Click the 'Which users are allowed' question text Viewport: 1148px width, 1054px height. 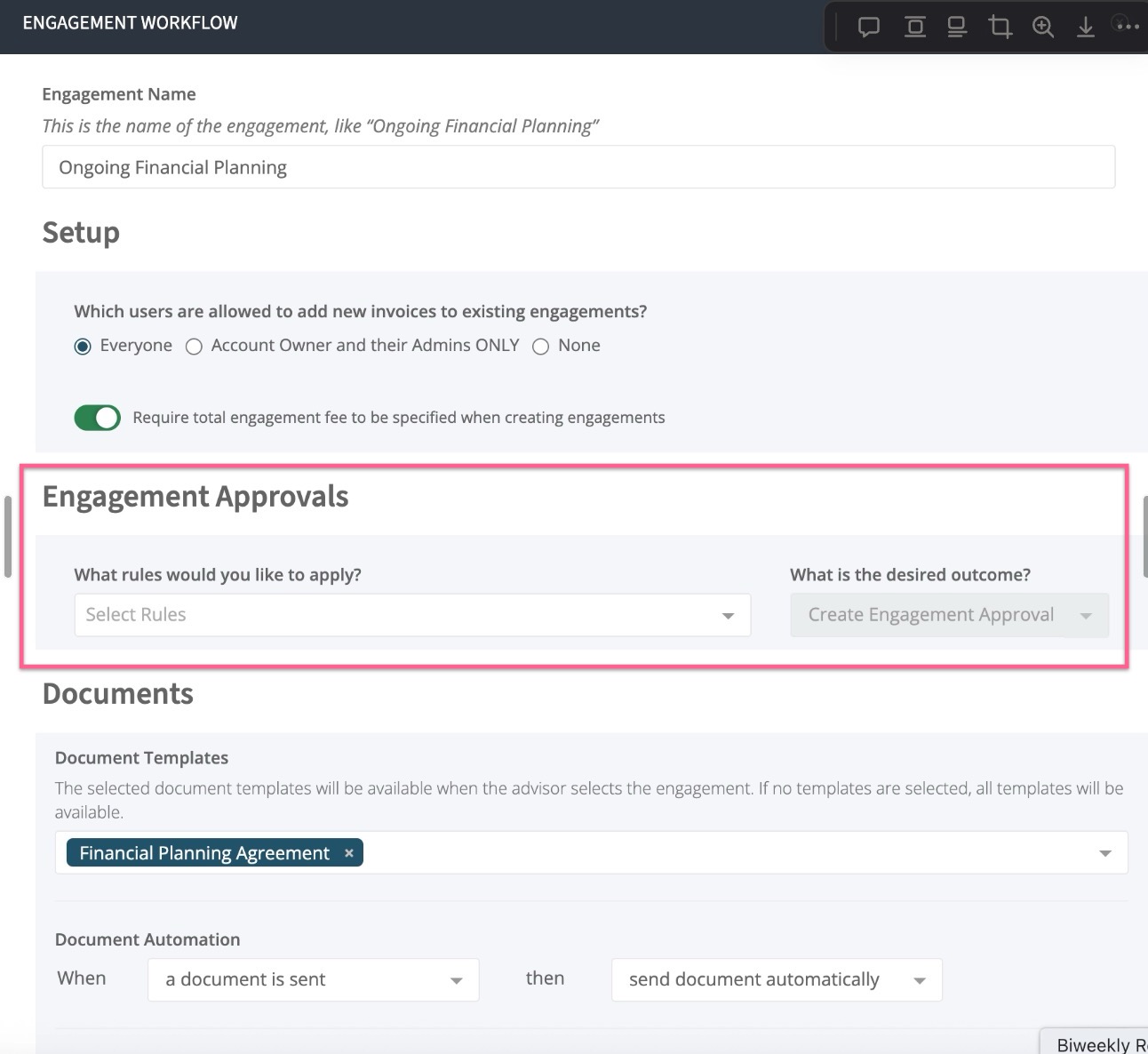point(361,312)
